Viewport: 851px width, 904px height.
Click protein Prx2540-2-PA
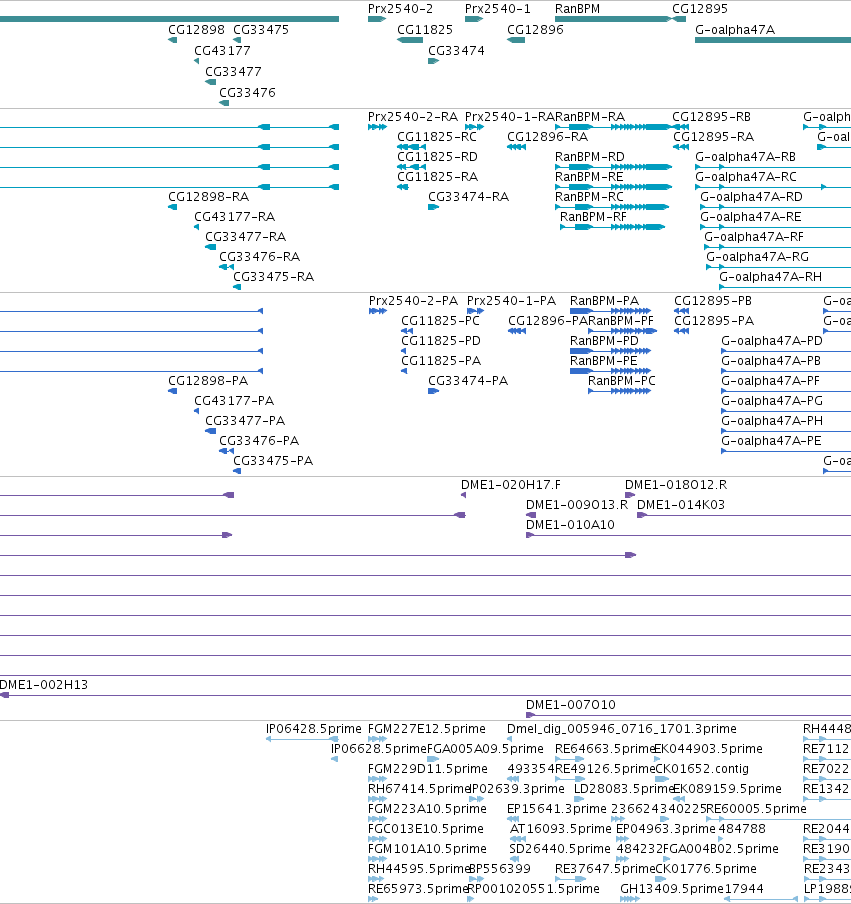coord(413,301)
